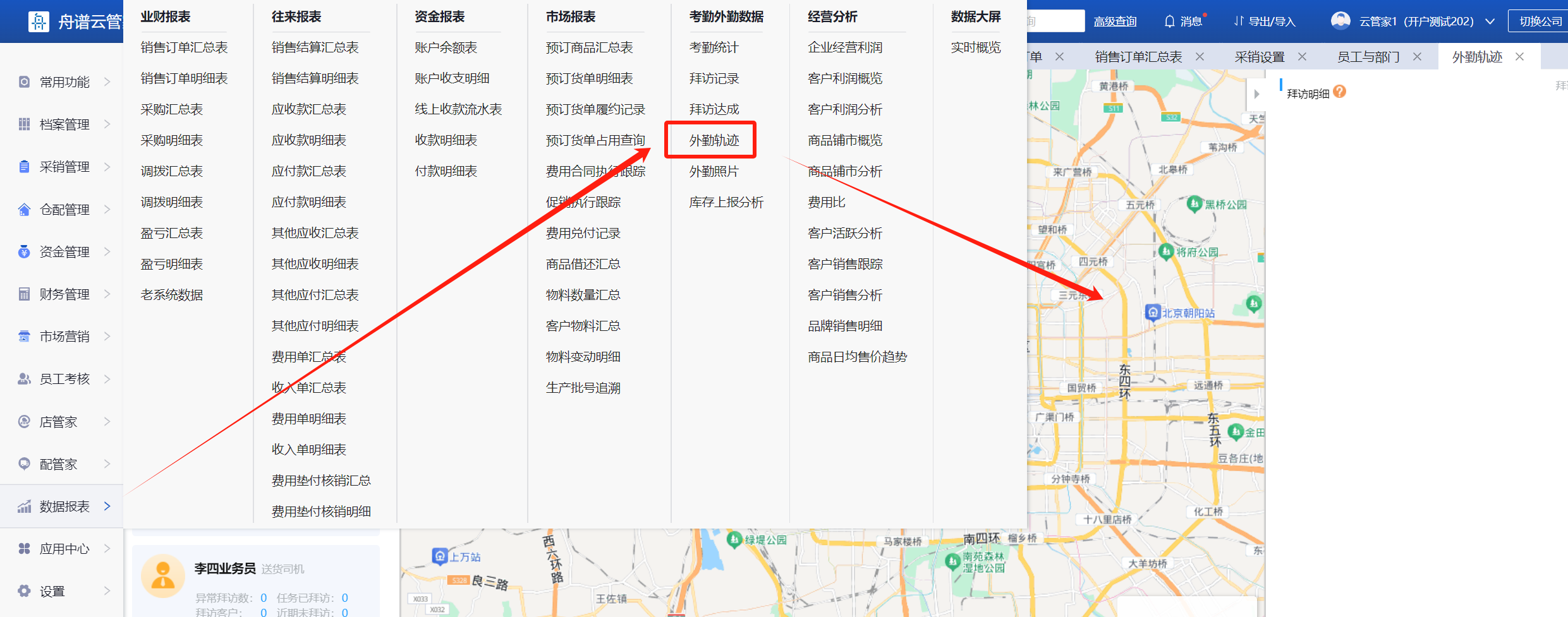Screen dimensions: 1568x617
Task: Click the 高级查询 link
Action: (1115, 21)
